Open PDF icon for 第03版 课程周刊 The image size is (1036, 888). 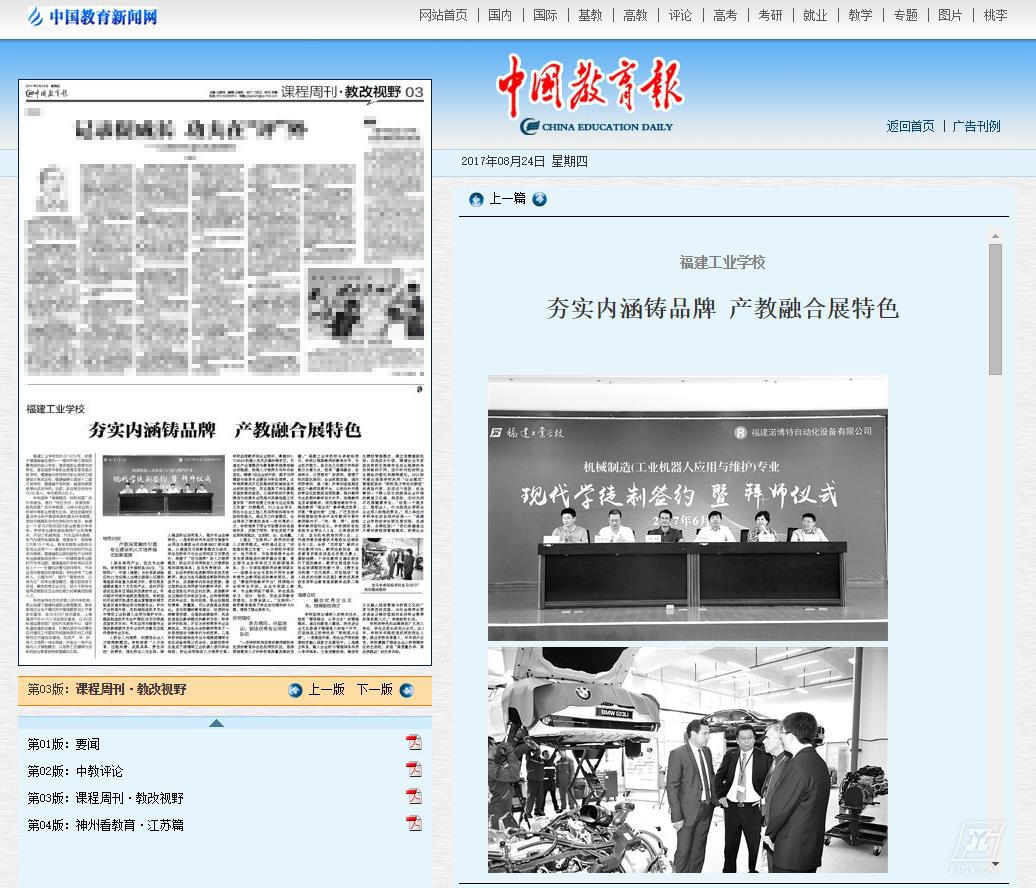coord(414,797)
